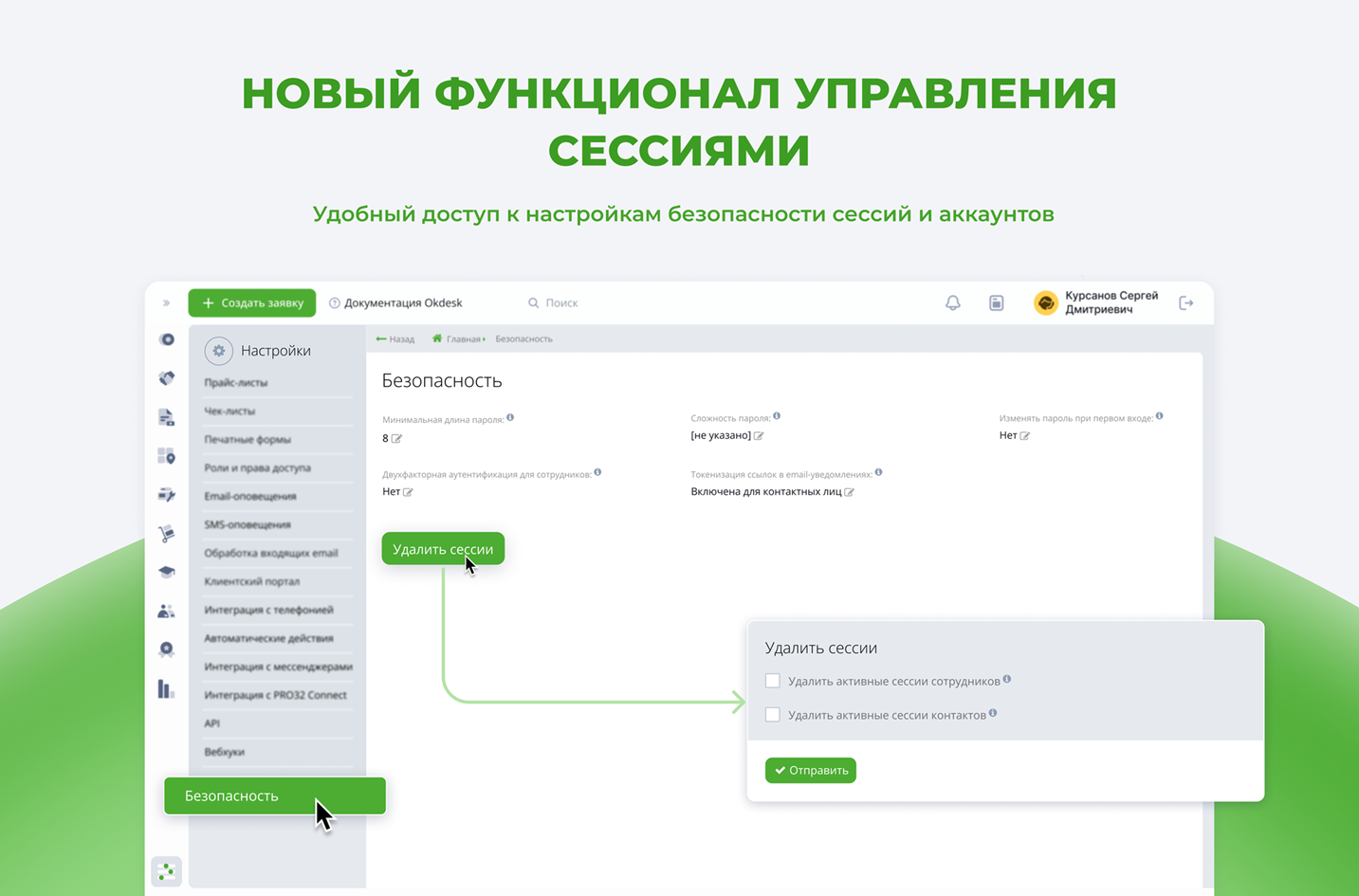This screenshot has width=1359, height=896.
Task: Edit the email link tokenization setting
Action: [850, 492]
